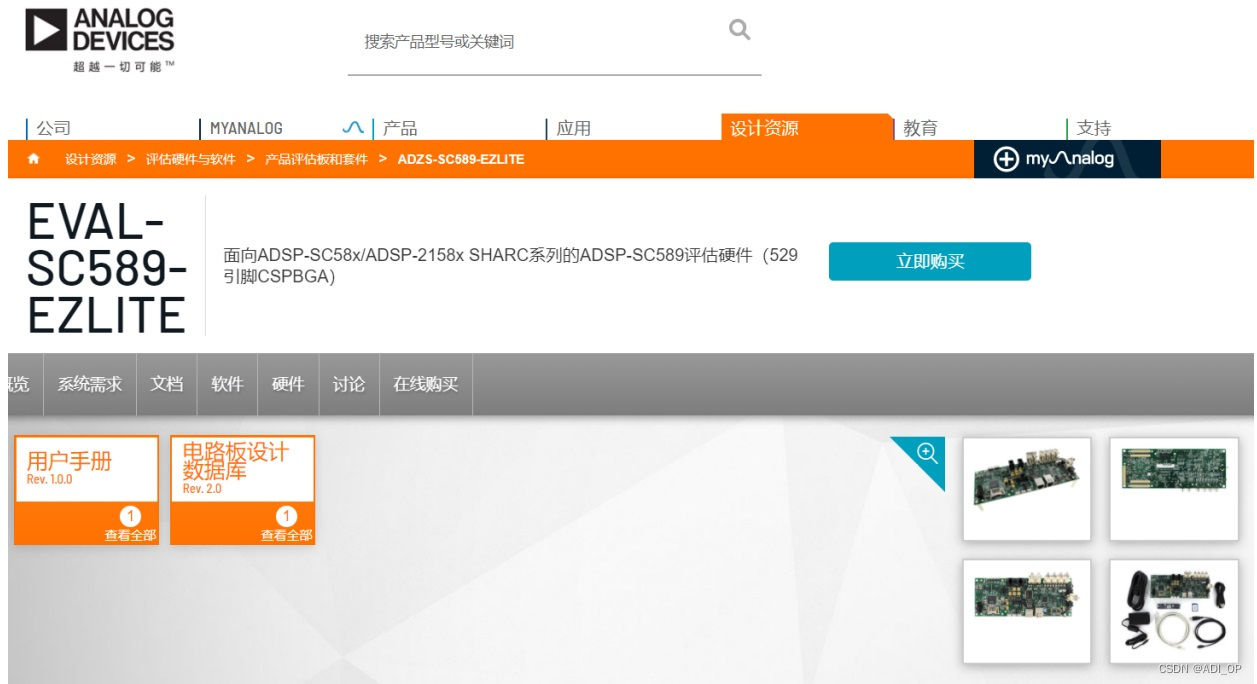The width and height of the screenshot is (1257, 684).
Task: Open the 设计资源 menu
Action: coord(764,128)
